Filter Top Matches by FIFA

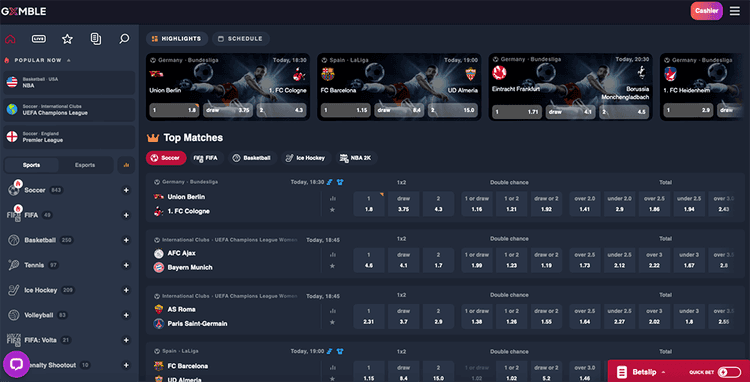click(x=207, y=158)
